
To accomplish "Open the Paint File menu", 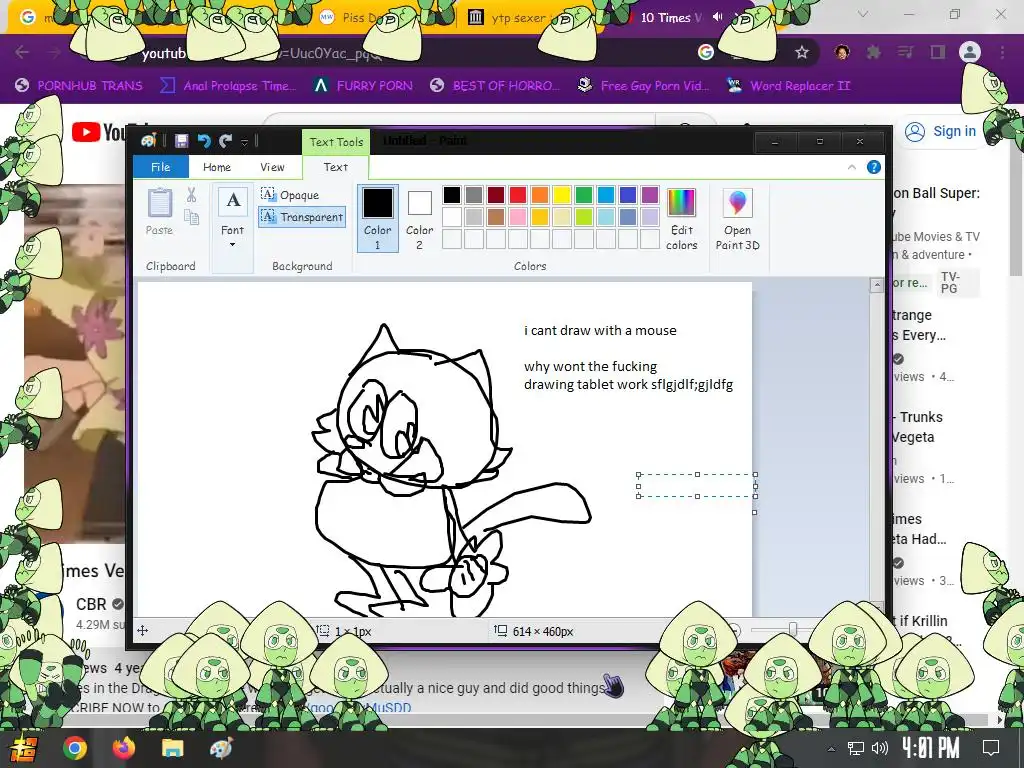I will tap(161, 167).
